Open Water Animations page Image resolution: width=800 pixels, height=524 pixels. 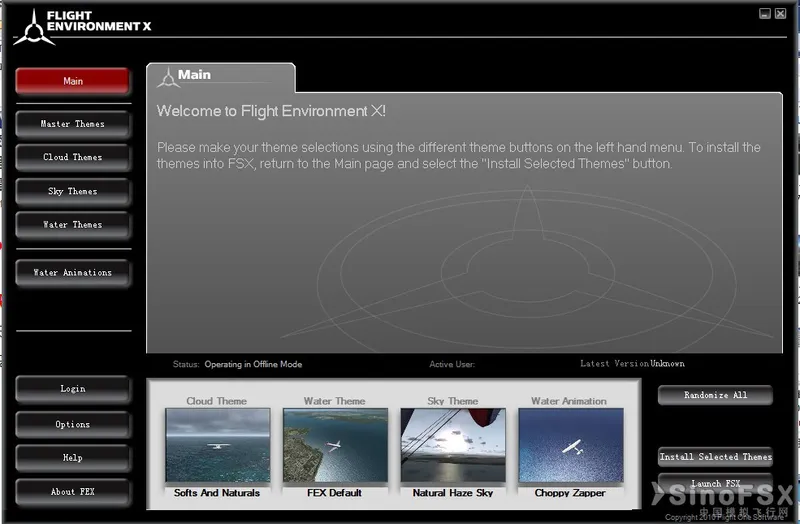73,272
